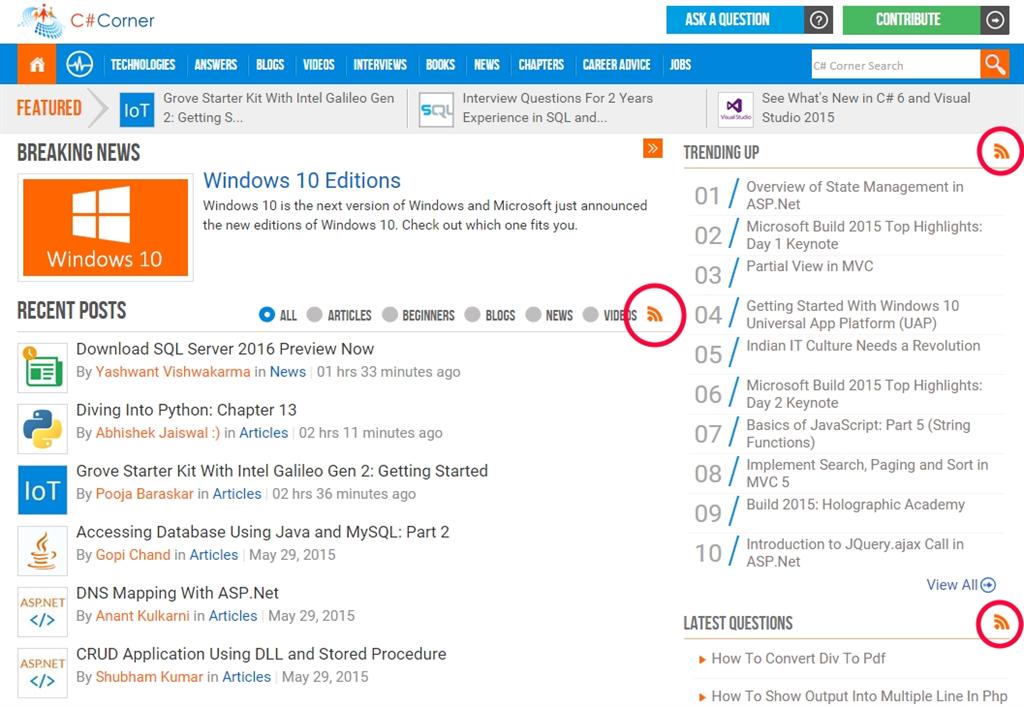Open author Yashwant Vishwakarma's profile
The height and width of the screenshot is (707, 1024).
click(x=173, y=371)
